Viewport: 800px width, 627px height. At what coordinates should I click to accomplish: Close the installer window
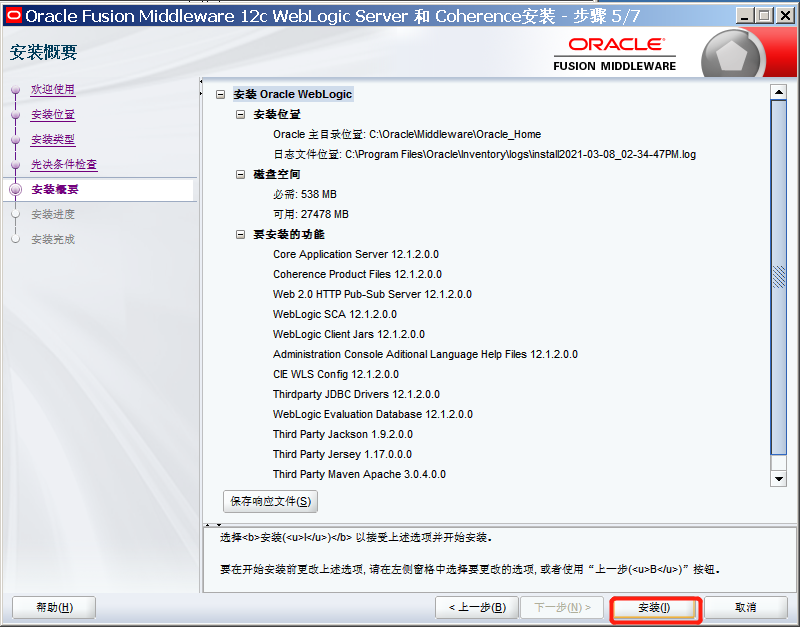[785, 16]
